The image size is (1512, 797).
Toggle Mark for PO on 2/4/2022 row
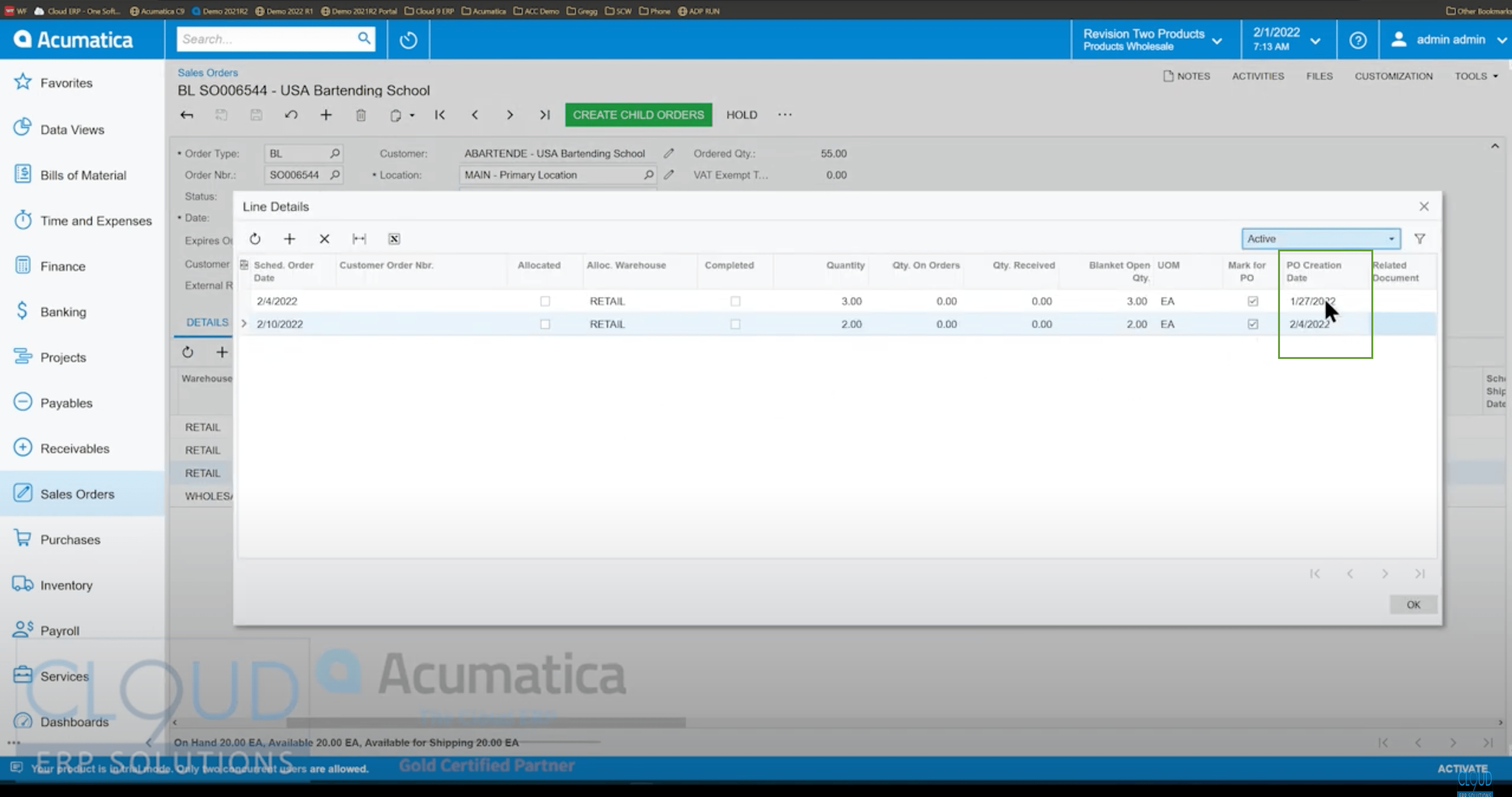click(x=1252, y=301)
